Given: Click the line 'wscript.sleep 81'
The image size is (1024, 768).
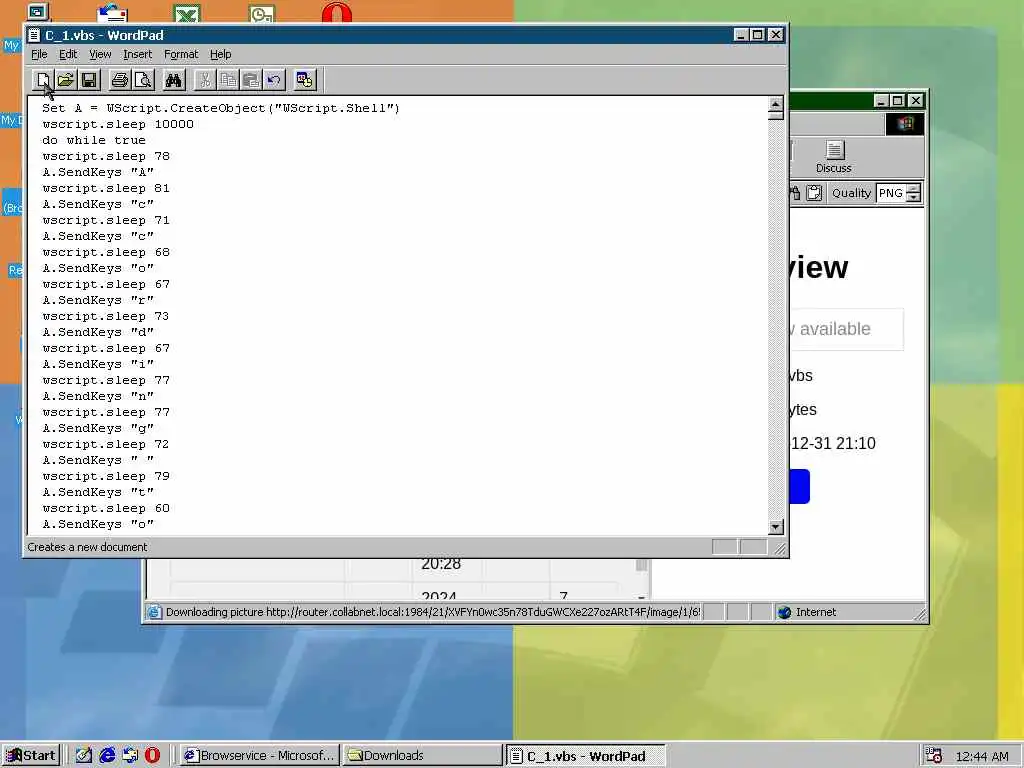Looking at the screenshot, I should click(x=106, y=188).
